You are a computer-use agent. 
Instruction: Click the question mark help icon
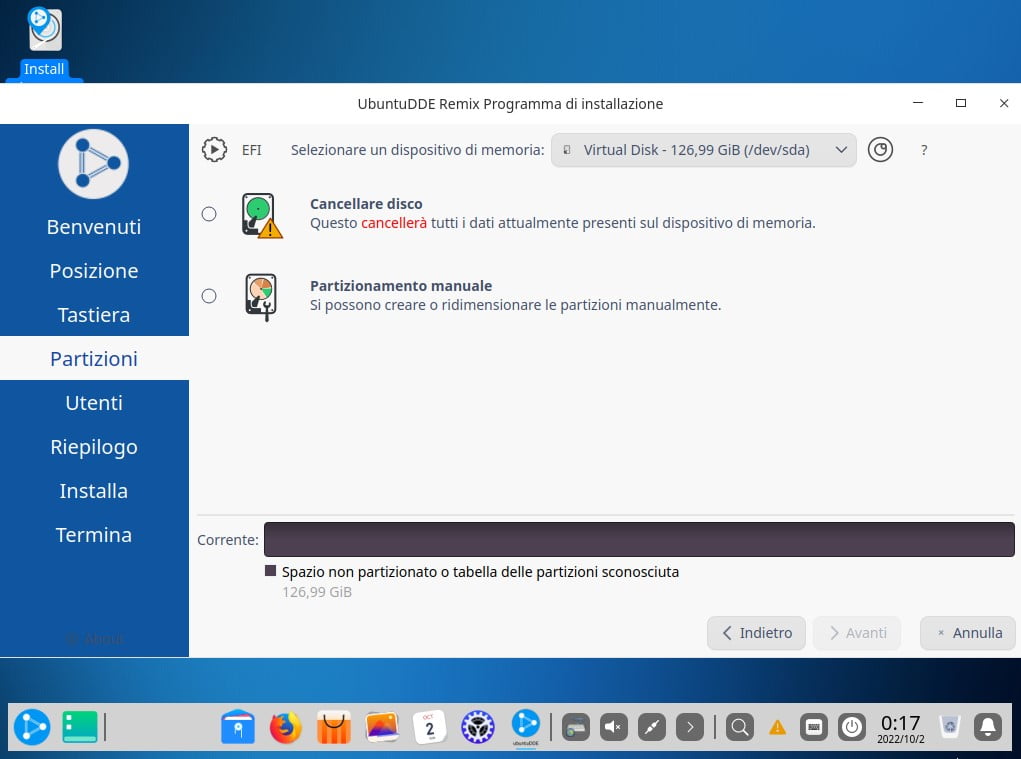point(924,150)
